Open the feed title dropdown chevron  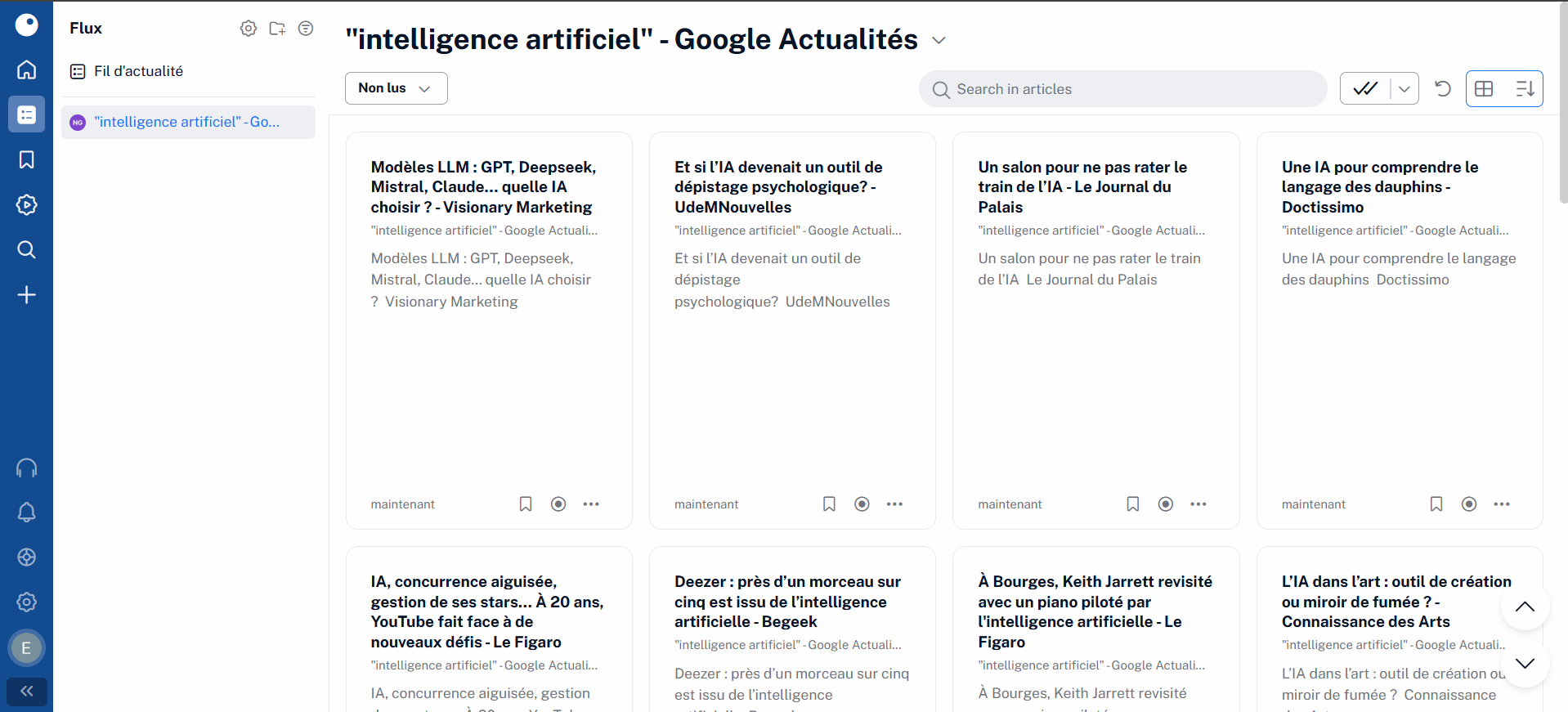click(x=939, y=40)
